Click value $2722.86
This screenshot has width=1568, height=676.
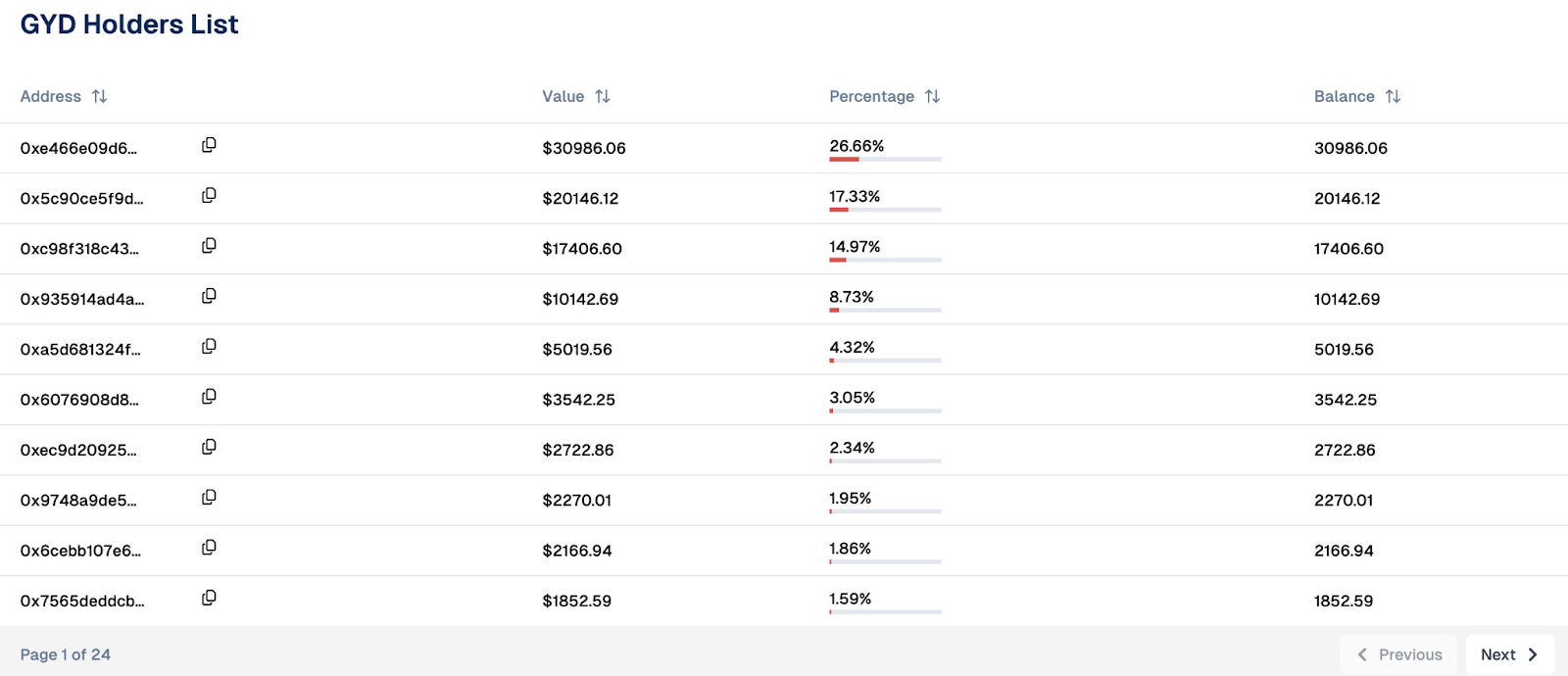578,450
